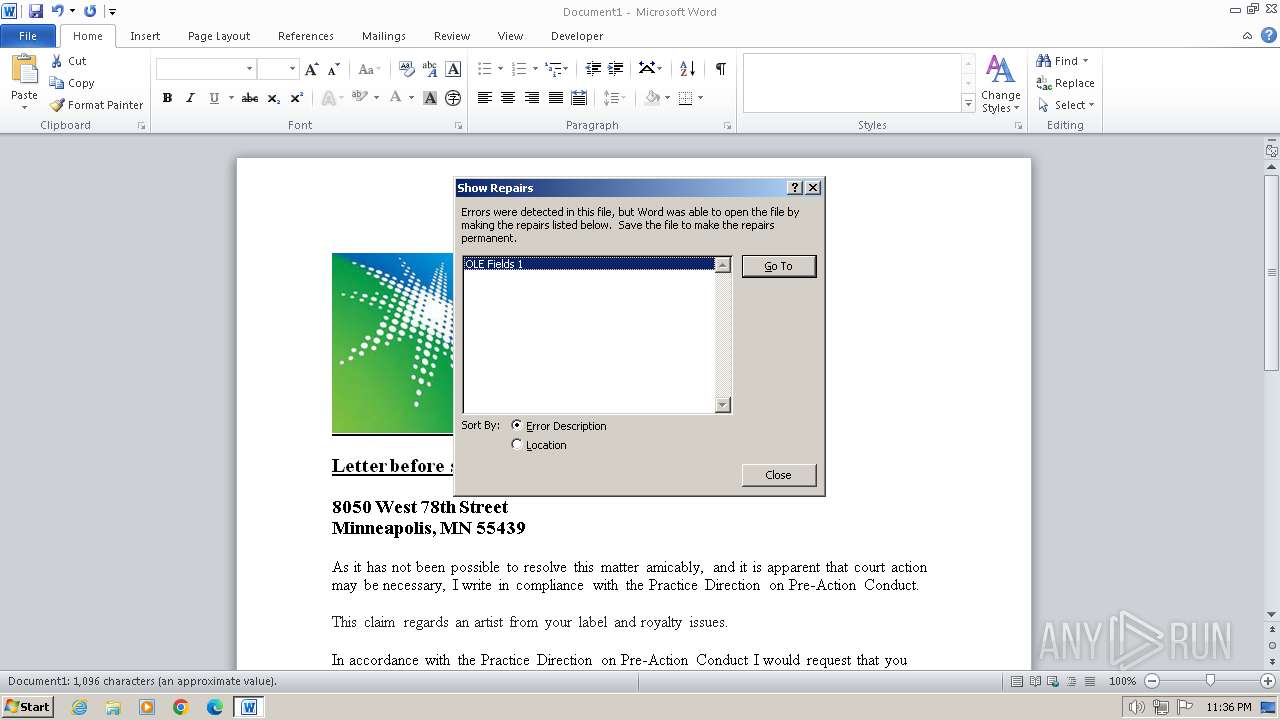Screen dimensions: 1280x720
Task: Click the zoom slider handle
Action: pyautogui.click(x=1210, y=681)
